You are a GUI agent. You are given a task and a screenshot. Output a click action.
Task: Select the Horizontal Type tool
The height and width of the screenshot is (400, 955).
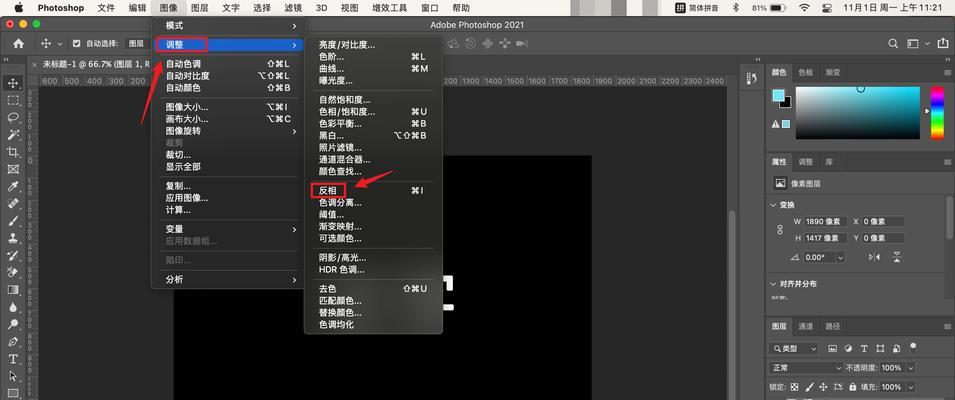coord(13,359)
